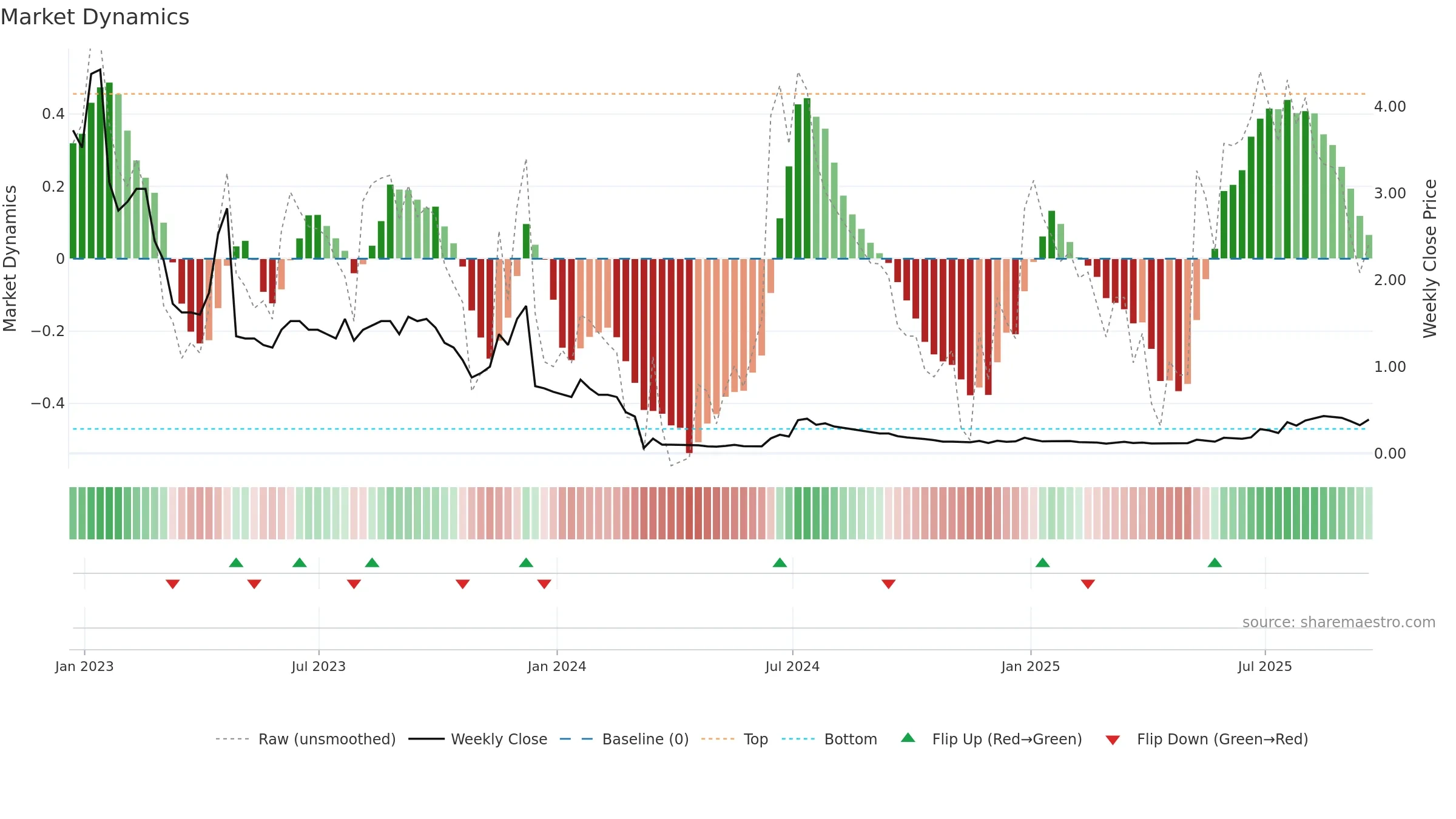Click the Jan 2024 x-axis label
1456x819 pixels.
click(x=557, y=666)
